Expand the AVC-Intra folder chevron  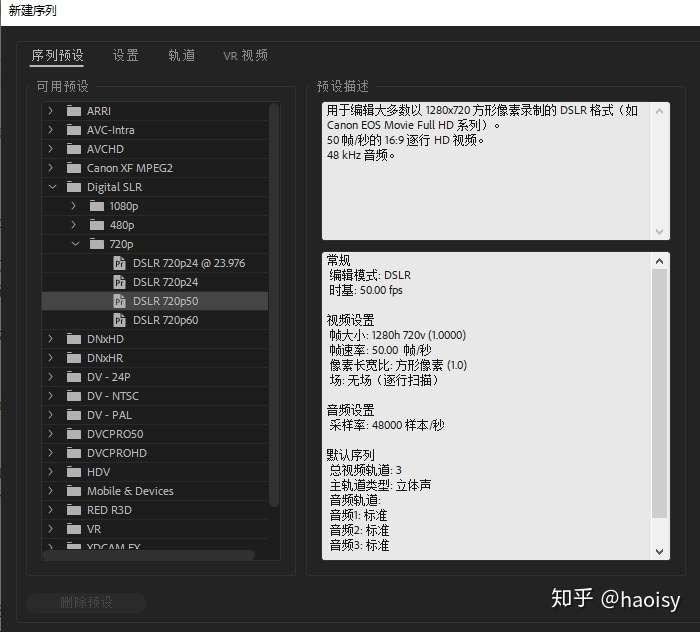(x=51, y=130)
